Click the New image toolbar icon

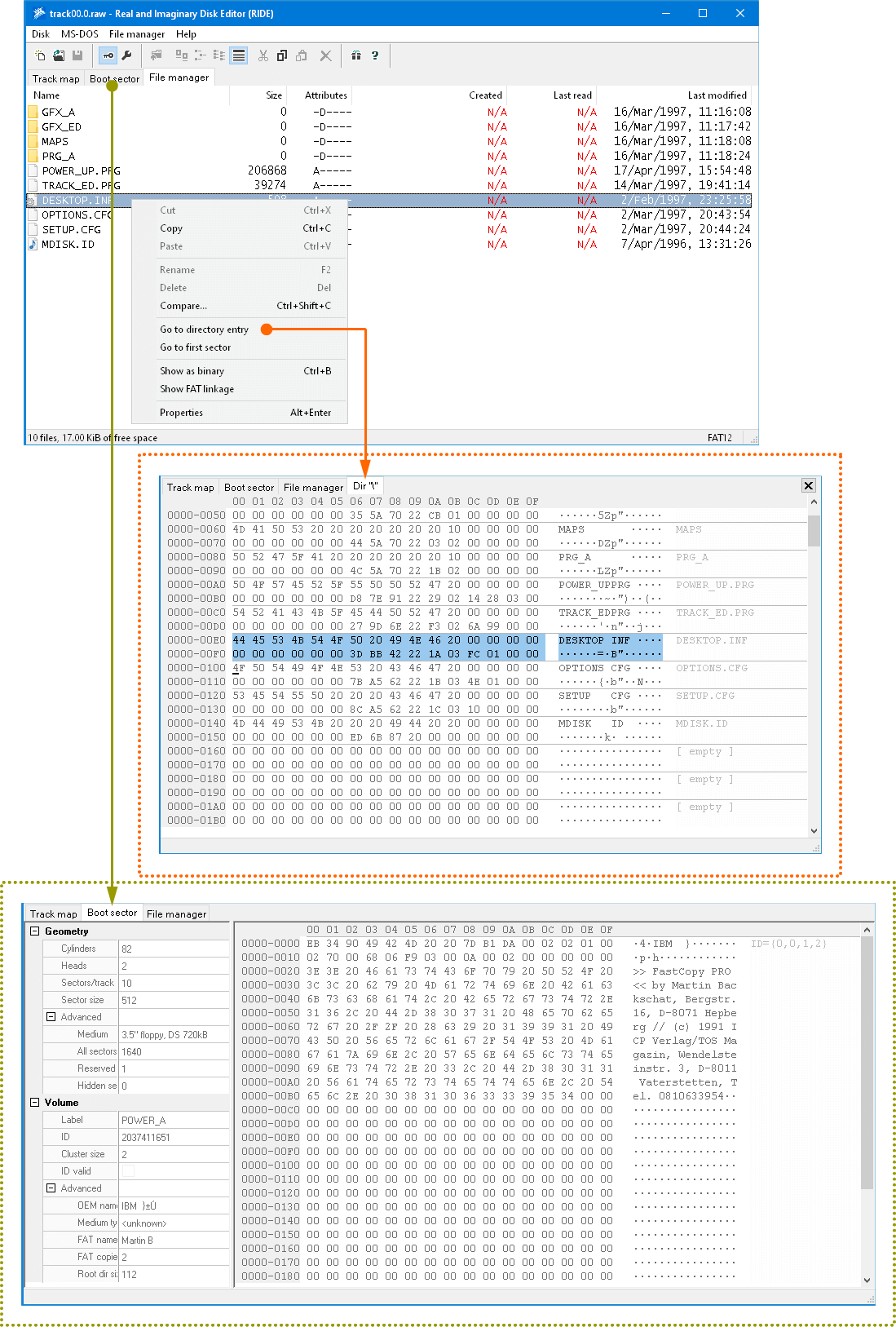[x=40, y=55]
